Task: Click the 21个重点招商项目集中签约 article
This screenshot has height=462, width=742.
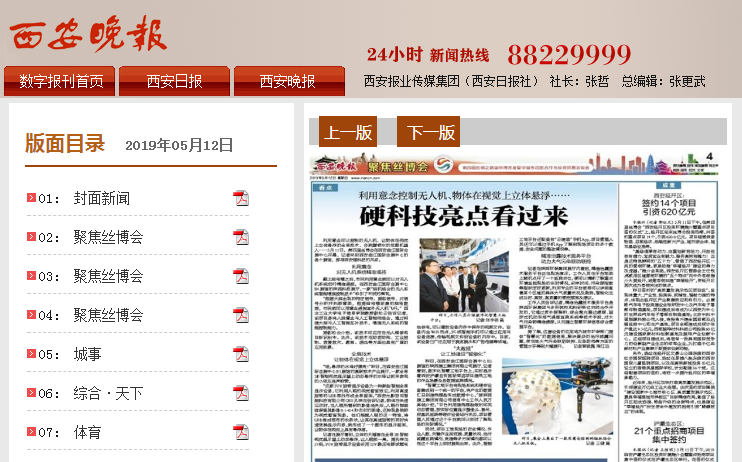Action: (x=663, y=435)
